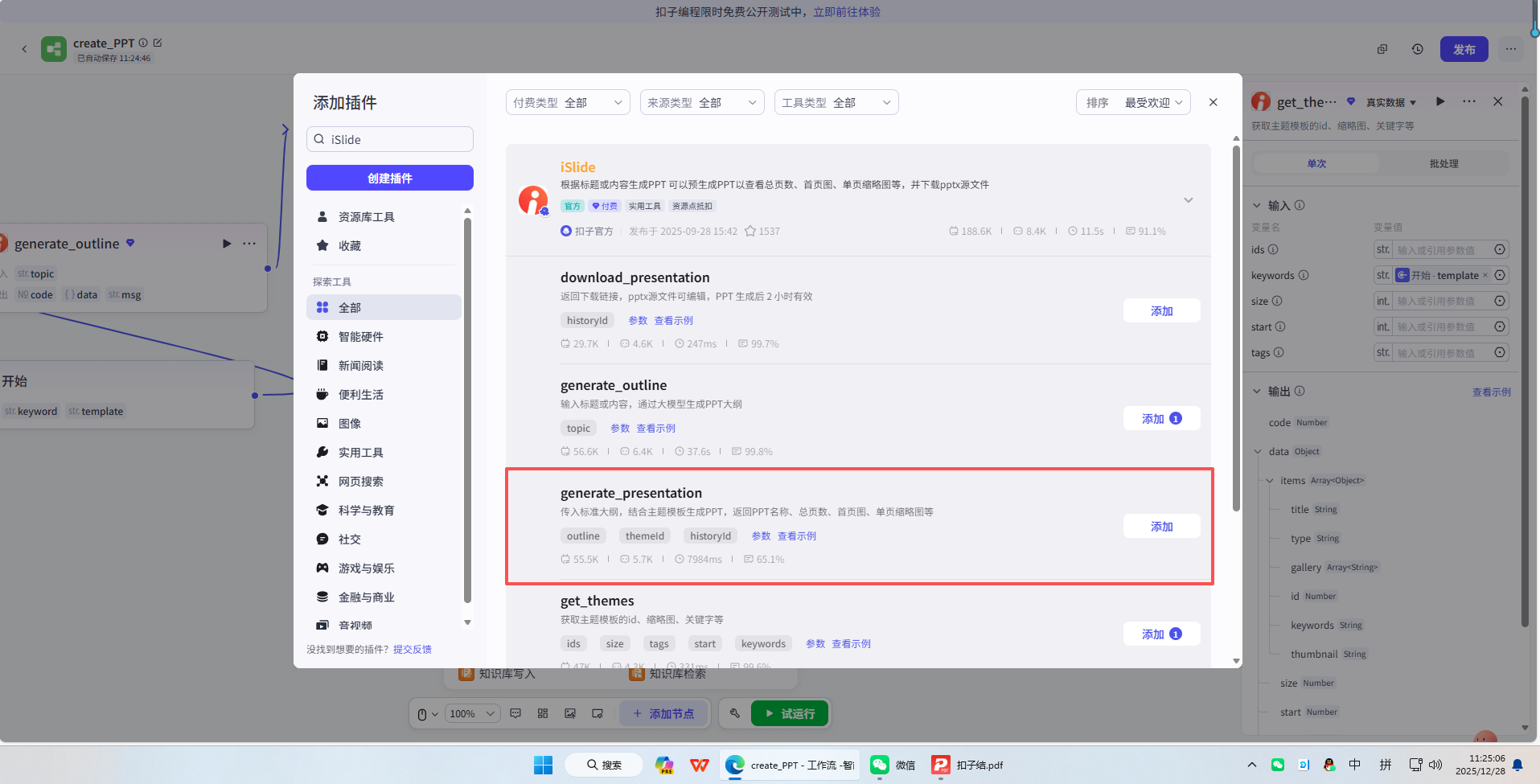The height and width of the screenshot is (784, 1540).
Task: Click the 创建插件 button
Action: tap(390, 178)
